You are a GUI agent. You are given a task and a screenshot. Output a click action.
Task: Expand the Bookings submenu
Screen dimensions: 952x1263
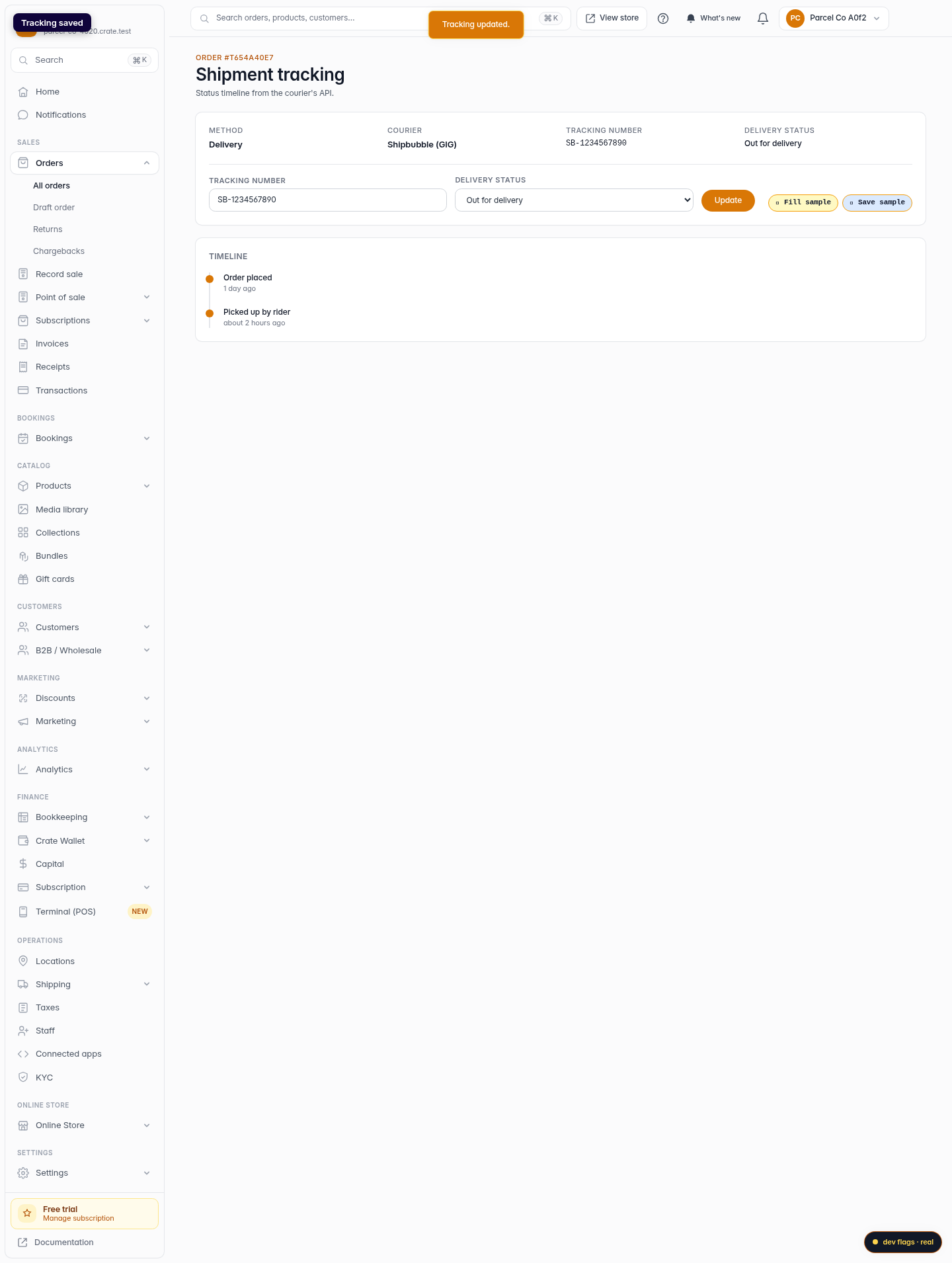[x=147, y=438]
